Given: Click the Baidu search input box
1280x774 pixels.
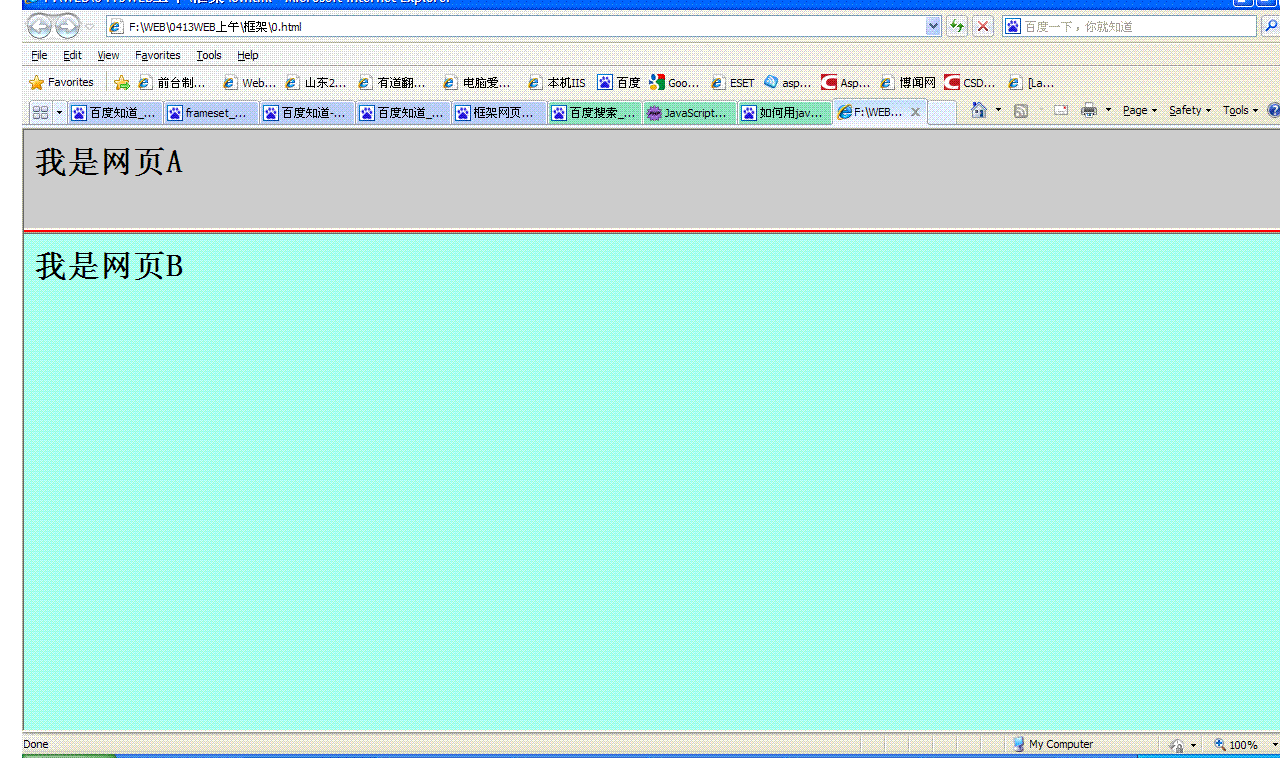Looking at the screenshot, I should click(x=1137, y=27).
